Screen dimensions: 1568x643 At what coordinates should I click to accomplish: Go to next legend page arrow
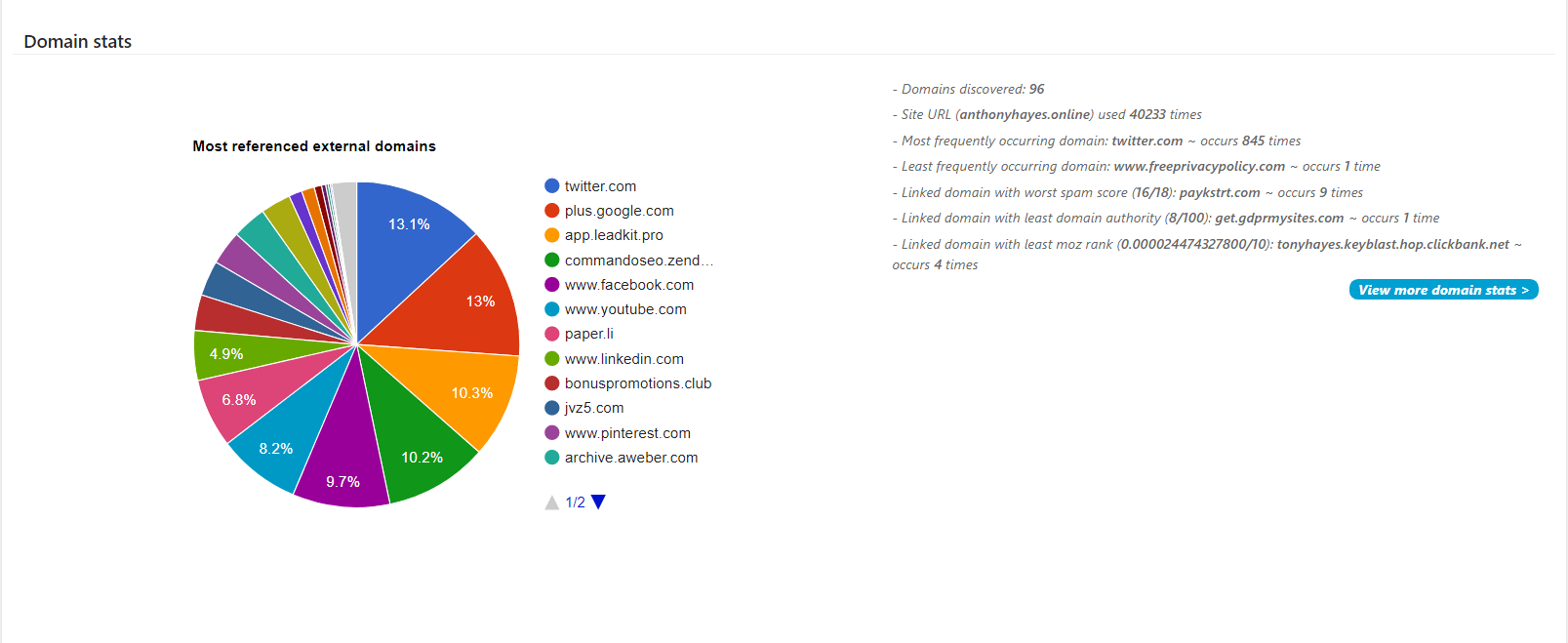[598, 502]
